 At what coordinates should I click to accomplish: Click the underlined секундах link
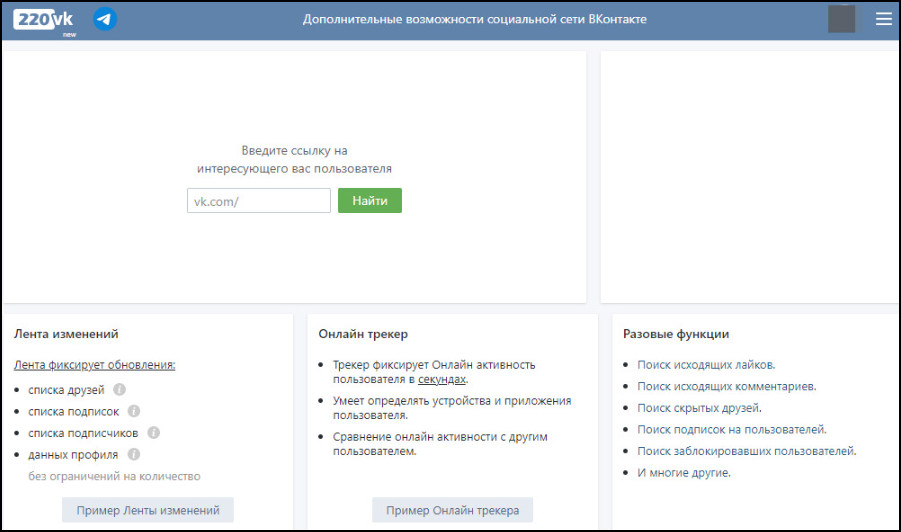tap(442, 380)
